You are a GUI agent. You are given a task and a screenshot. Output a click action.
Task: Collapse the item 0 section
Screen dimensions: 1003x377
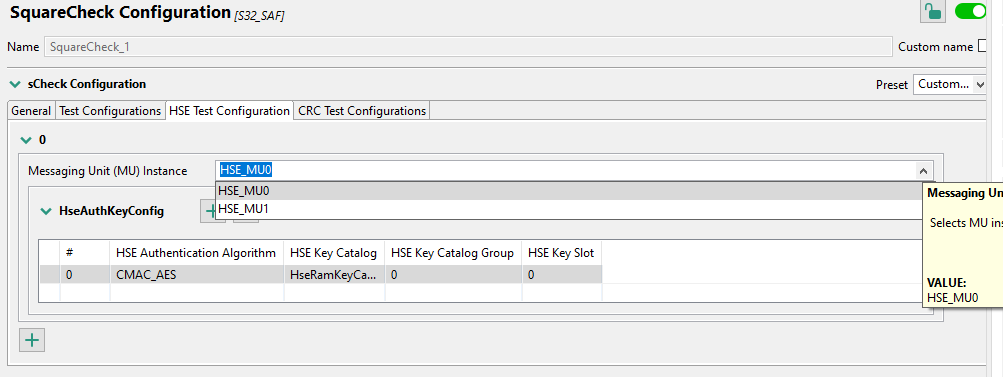(26, 140)
